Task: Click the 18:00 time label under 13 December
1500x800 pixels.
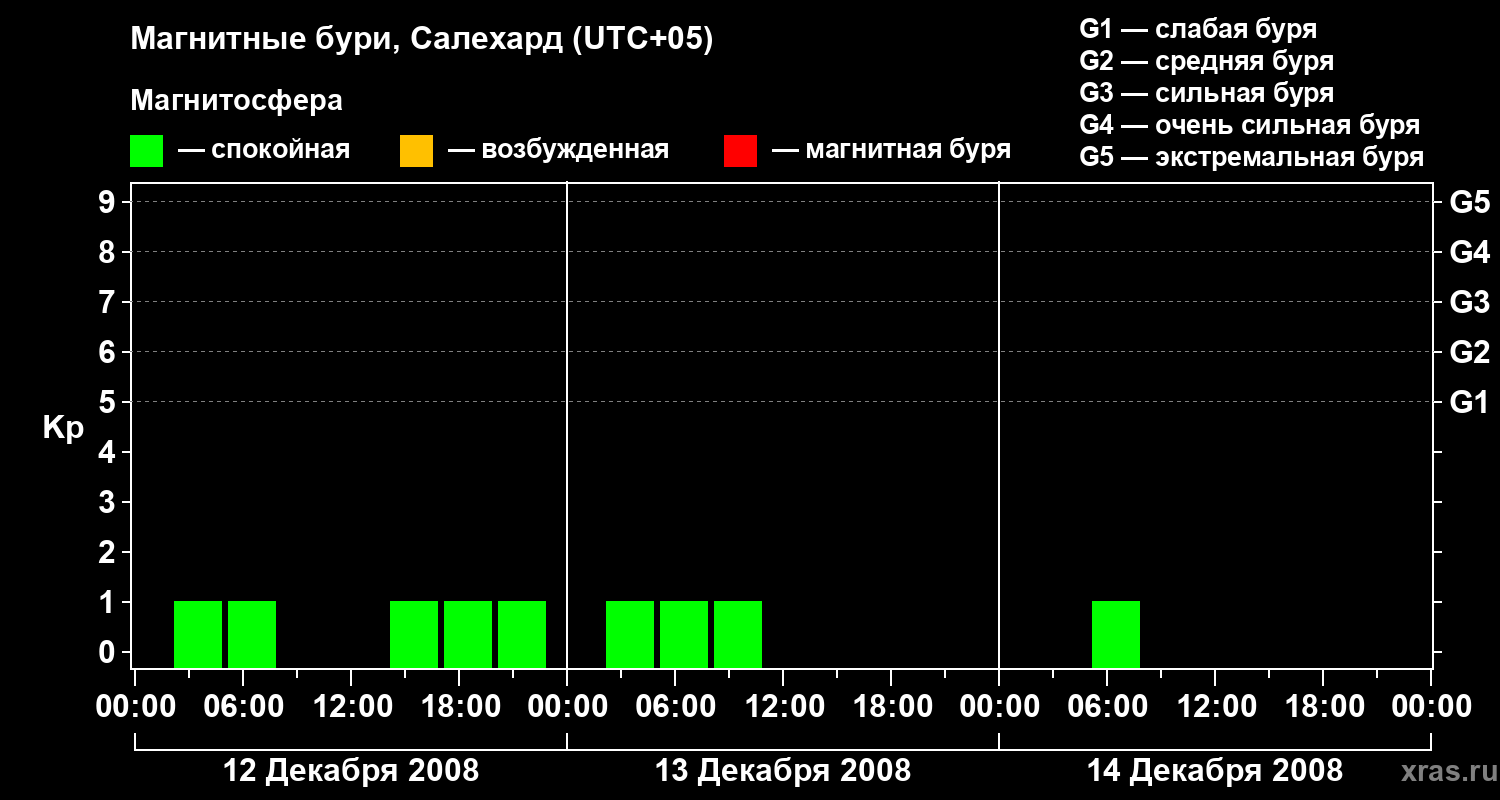Action: point(891,707)
